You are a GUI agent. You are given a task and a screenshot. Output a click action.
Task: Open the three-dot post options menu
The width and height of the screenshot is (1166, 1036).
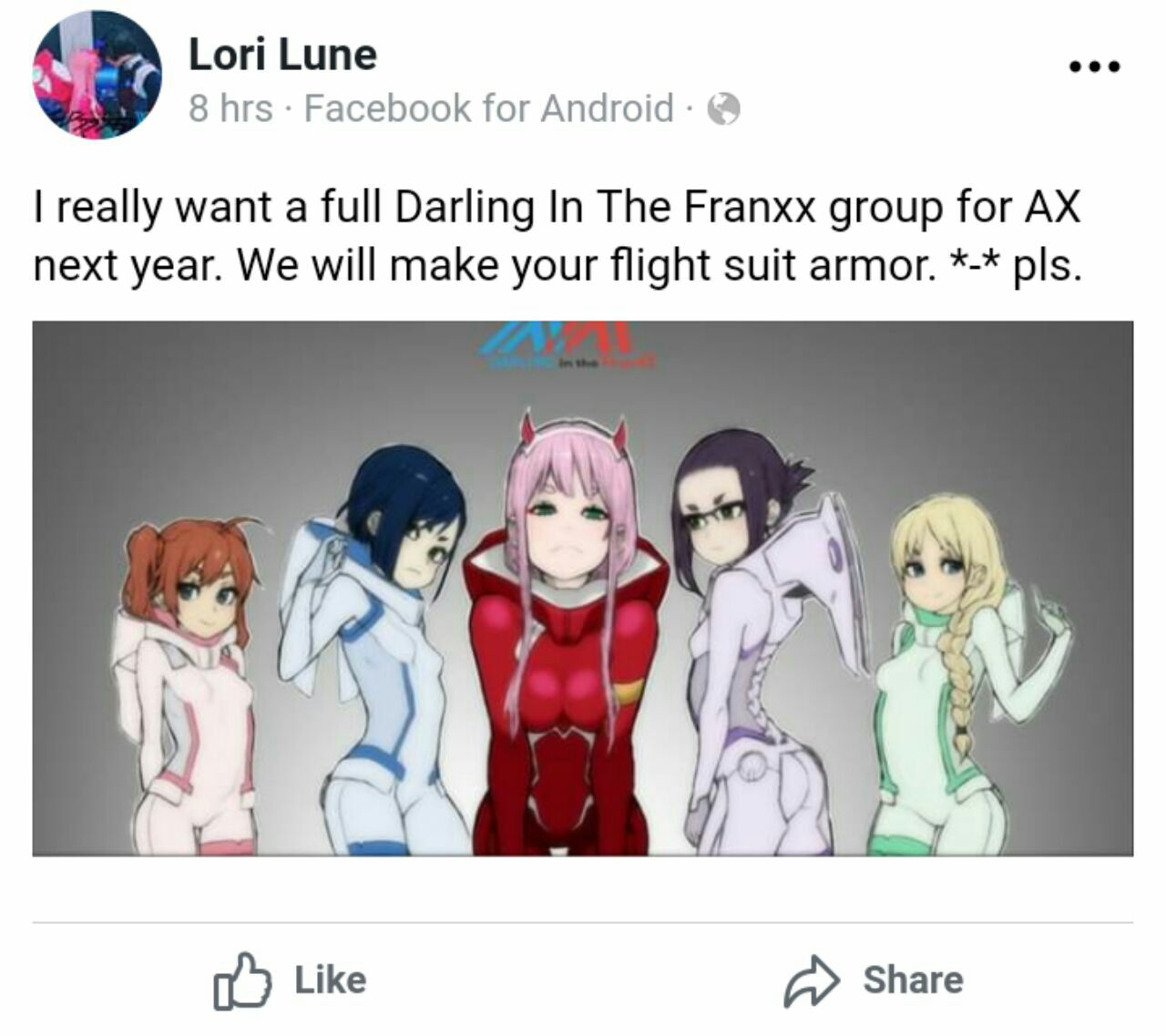[1094, 67]
